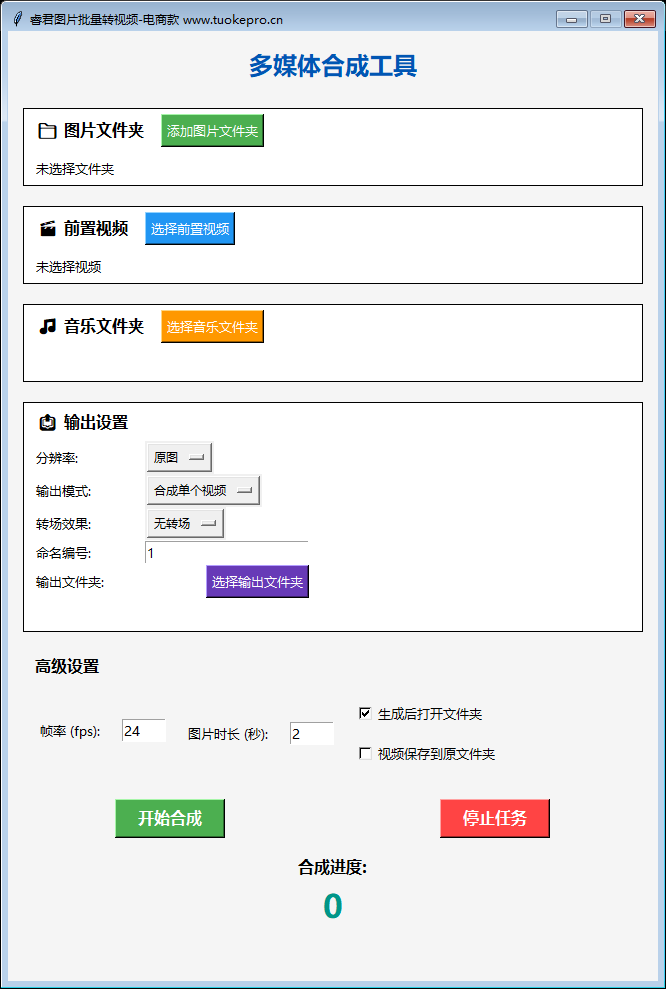Click the 分辨率 label
The image size is (666, 989).
coord(57,458)
